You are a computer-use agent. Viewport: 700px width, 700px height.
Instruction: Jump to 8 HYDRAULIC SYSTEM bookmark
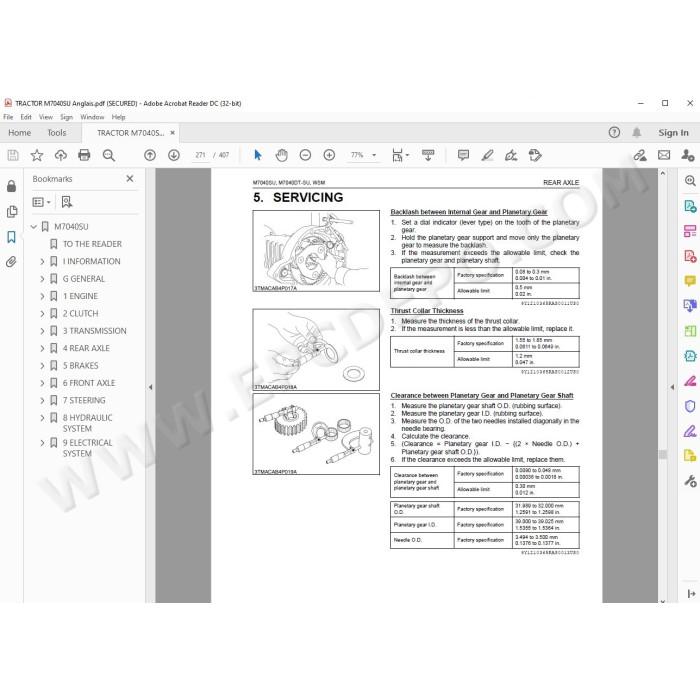(88, 423)
